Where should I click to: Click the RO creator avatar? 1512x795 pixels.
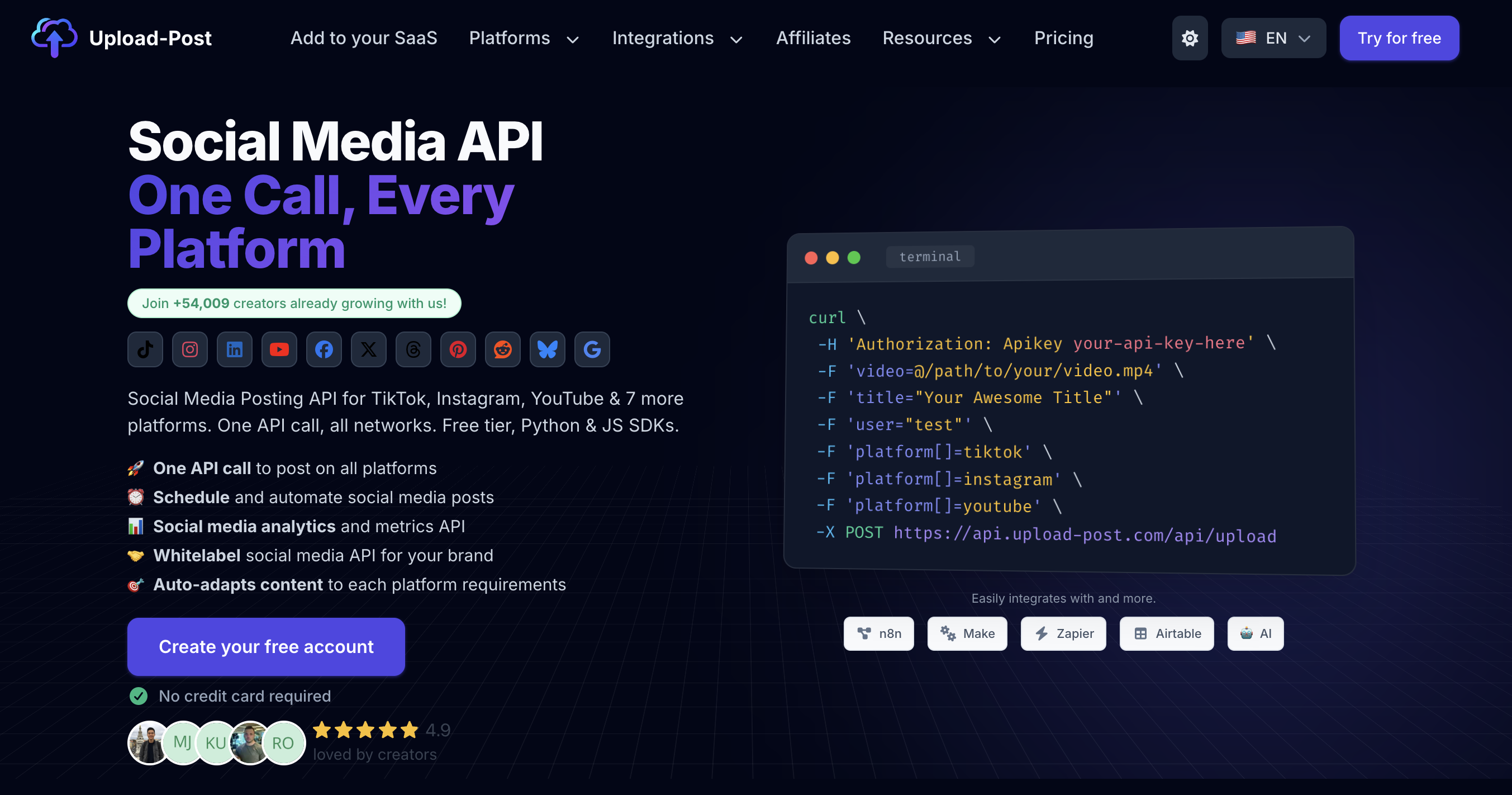(283, 743)
